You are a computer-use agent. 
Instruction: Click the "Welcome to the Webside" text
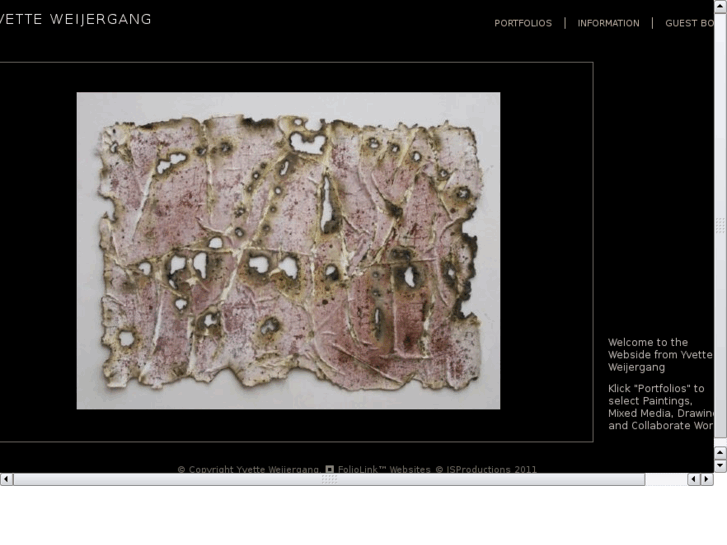[x=661, y=355]
